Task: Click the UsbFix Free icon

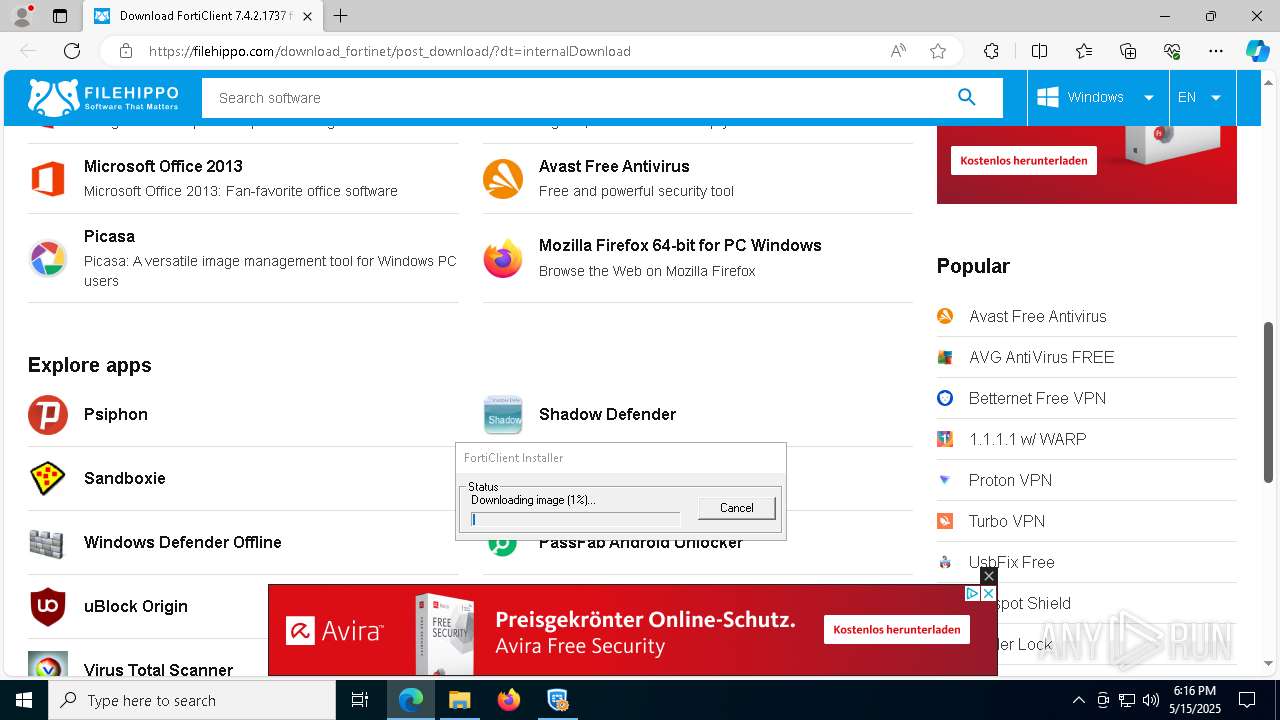Action: (945, 562)
